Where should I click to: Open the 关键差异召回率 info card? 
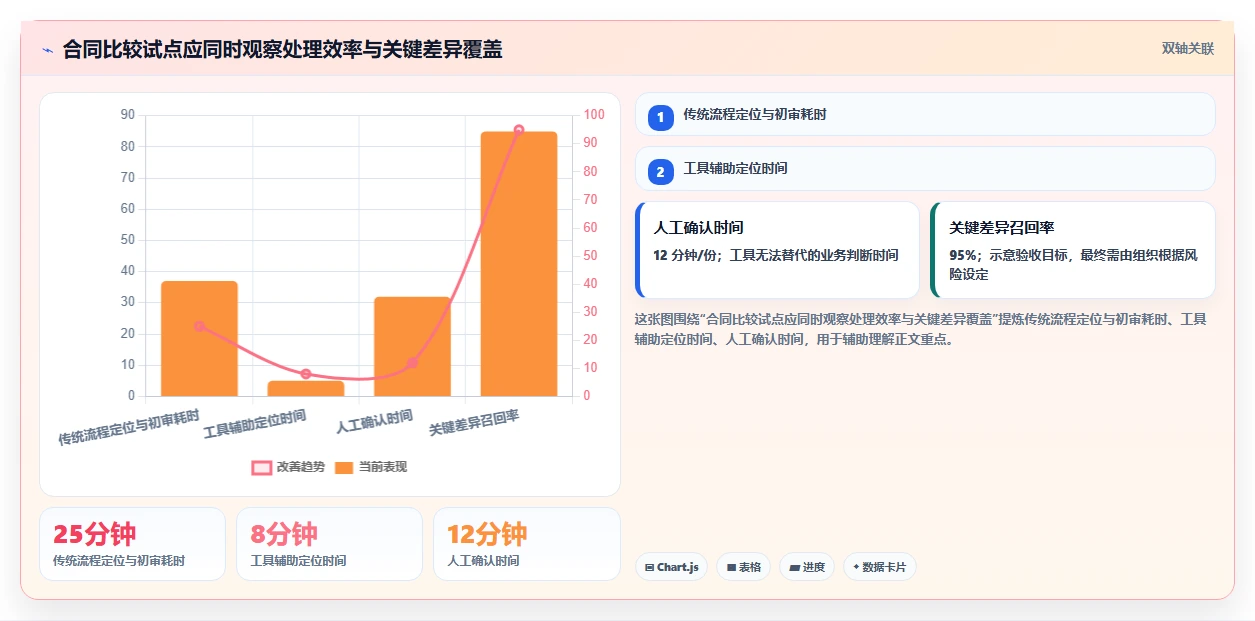(1073, 250)
